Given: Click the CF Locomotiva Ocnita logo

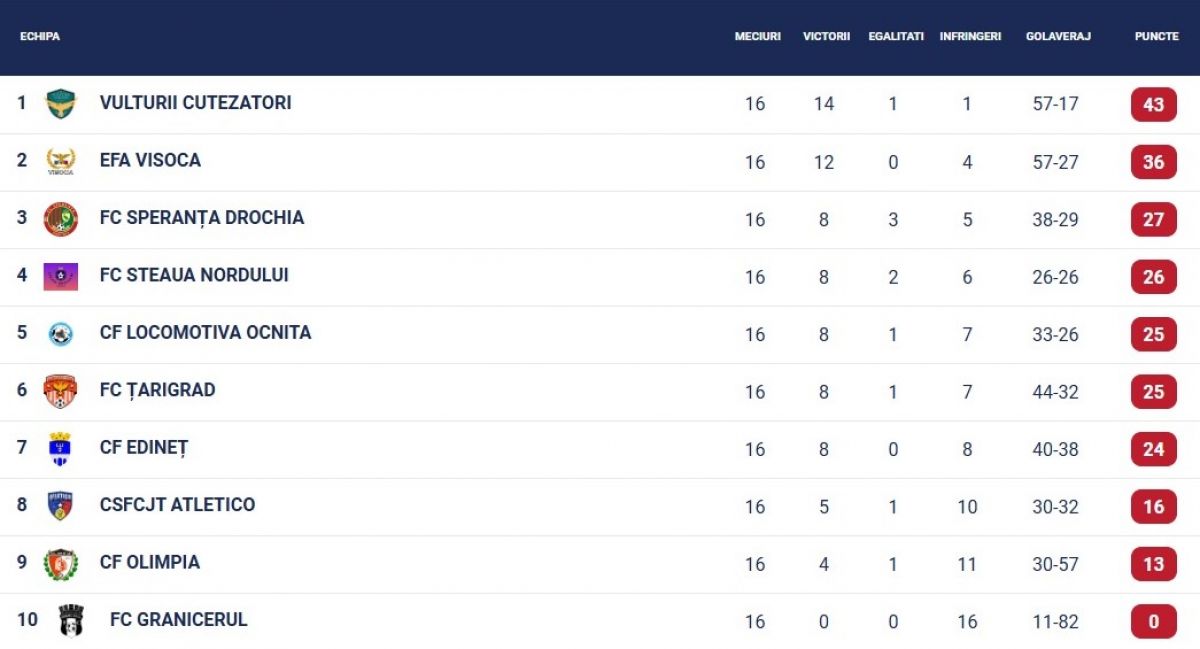Looking at the screenshot, I should pyautogui.click(x=61, y=334).
